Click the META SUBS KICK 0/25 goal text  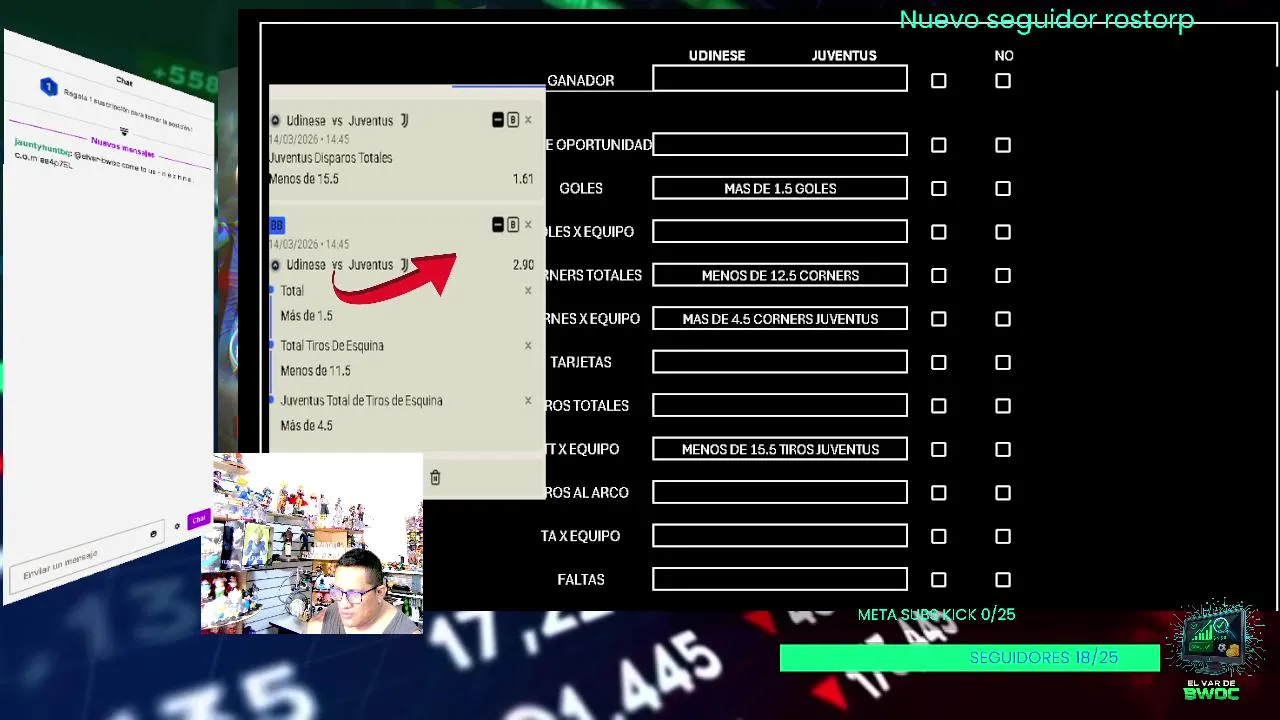click(936, 615)
